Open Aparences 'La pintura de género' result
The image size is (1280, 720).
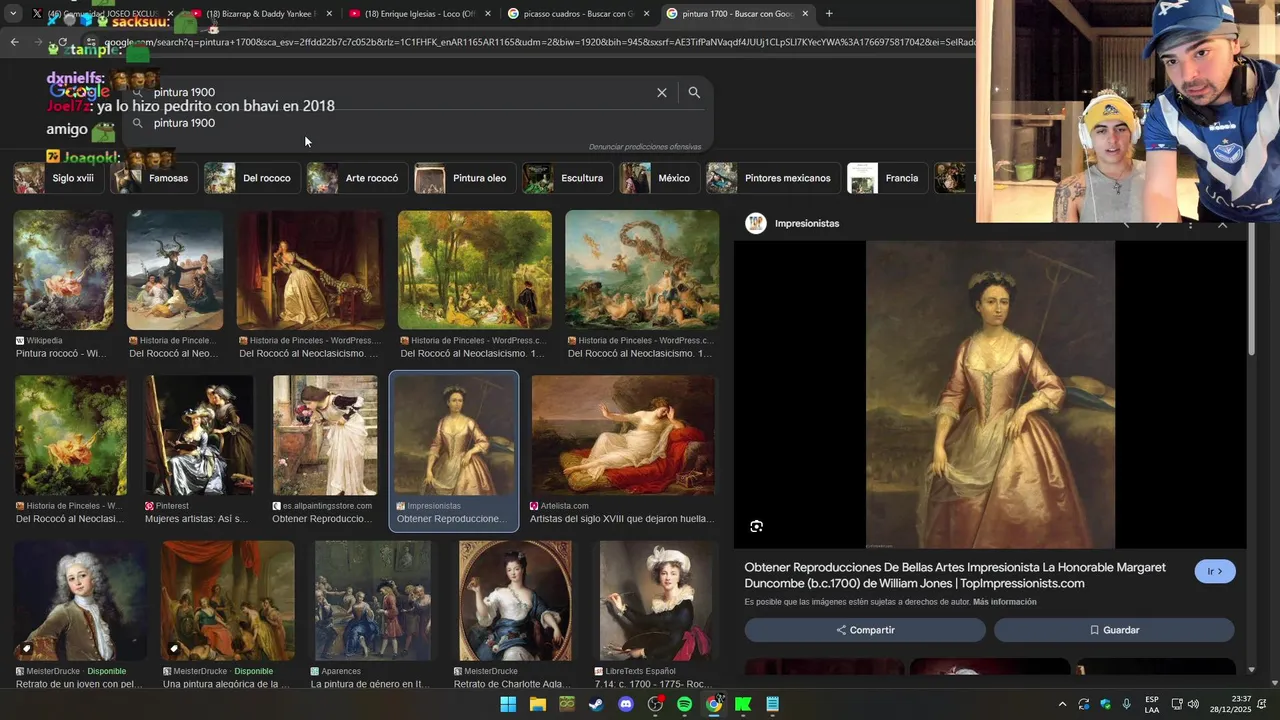373,600
